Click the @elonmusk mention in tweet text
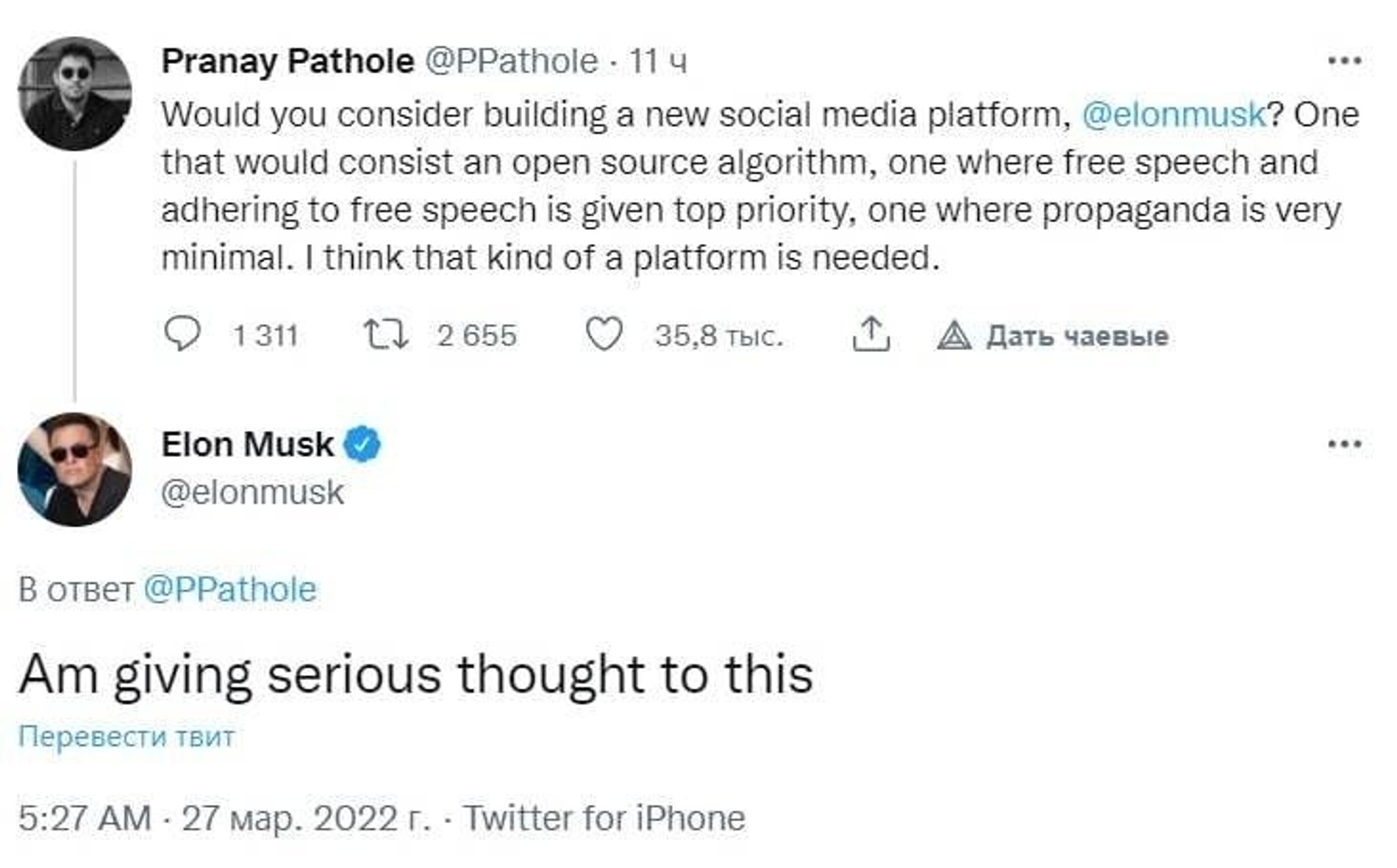The width and height of the screenshot is (1397, 868). [x=1173, y=115]
